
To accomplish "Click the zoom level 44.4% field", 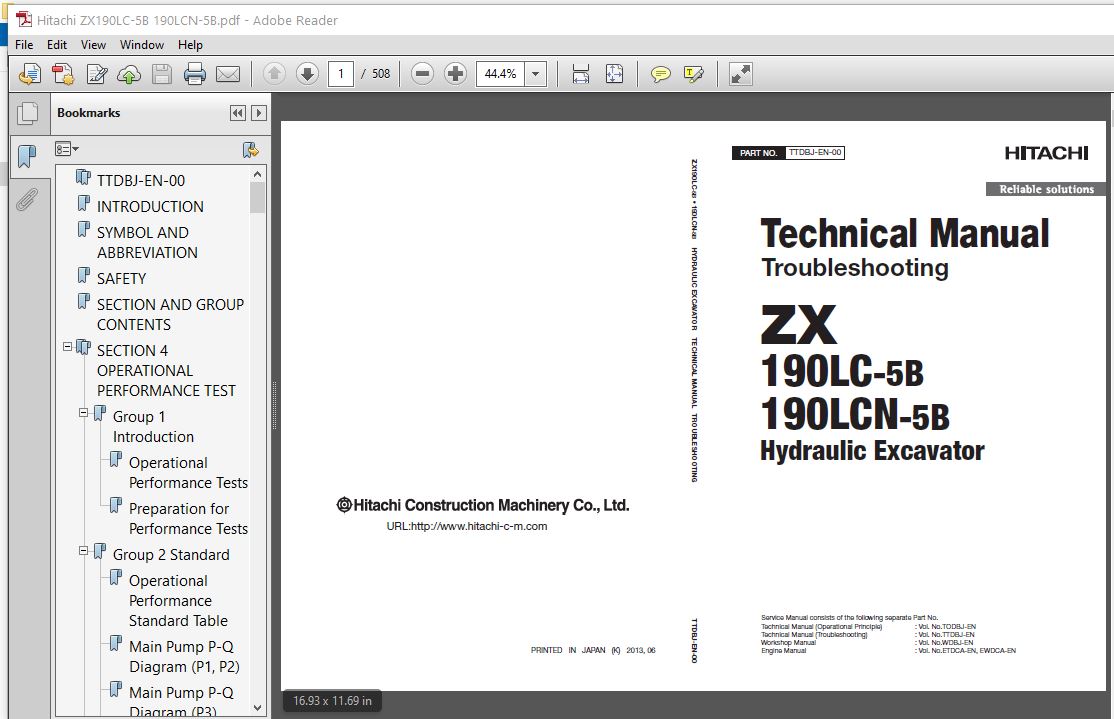I will click(501, 74).
